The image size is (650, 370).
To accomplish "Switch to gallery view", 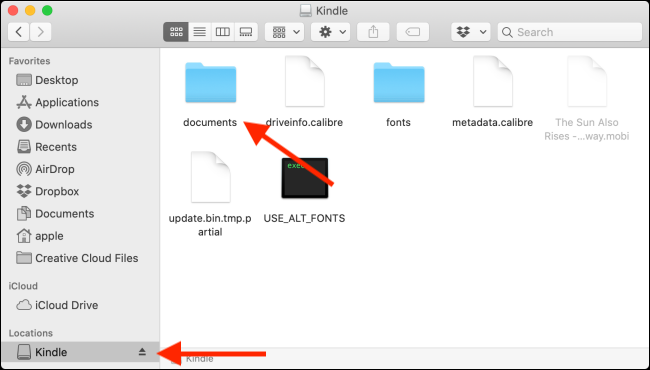I will pos(246,32).
